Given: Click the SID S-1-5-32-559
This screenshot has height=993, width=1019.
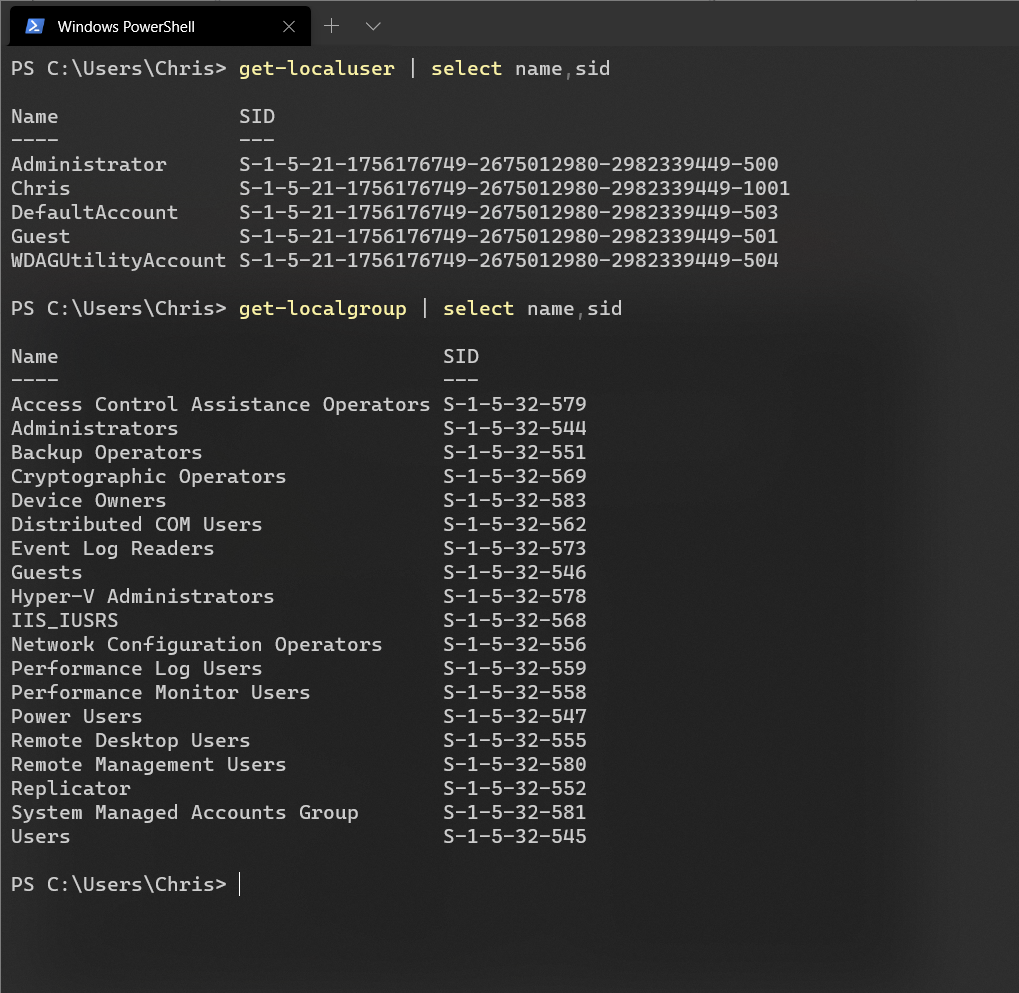Looking at the screenshot, I should 515,669.
